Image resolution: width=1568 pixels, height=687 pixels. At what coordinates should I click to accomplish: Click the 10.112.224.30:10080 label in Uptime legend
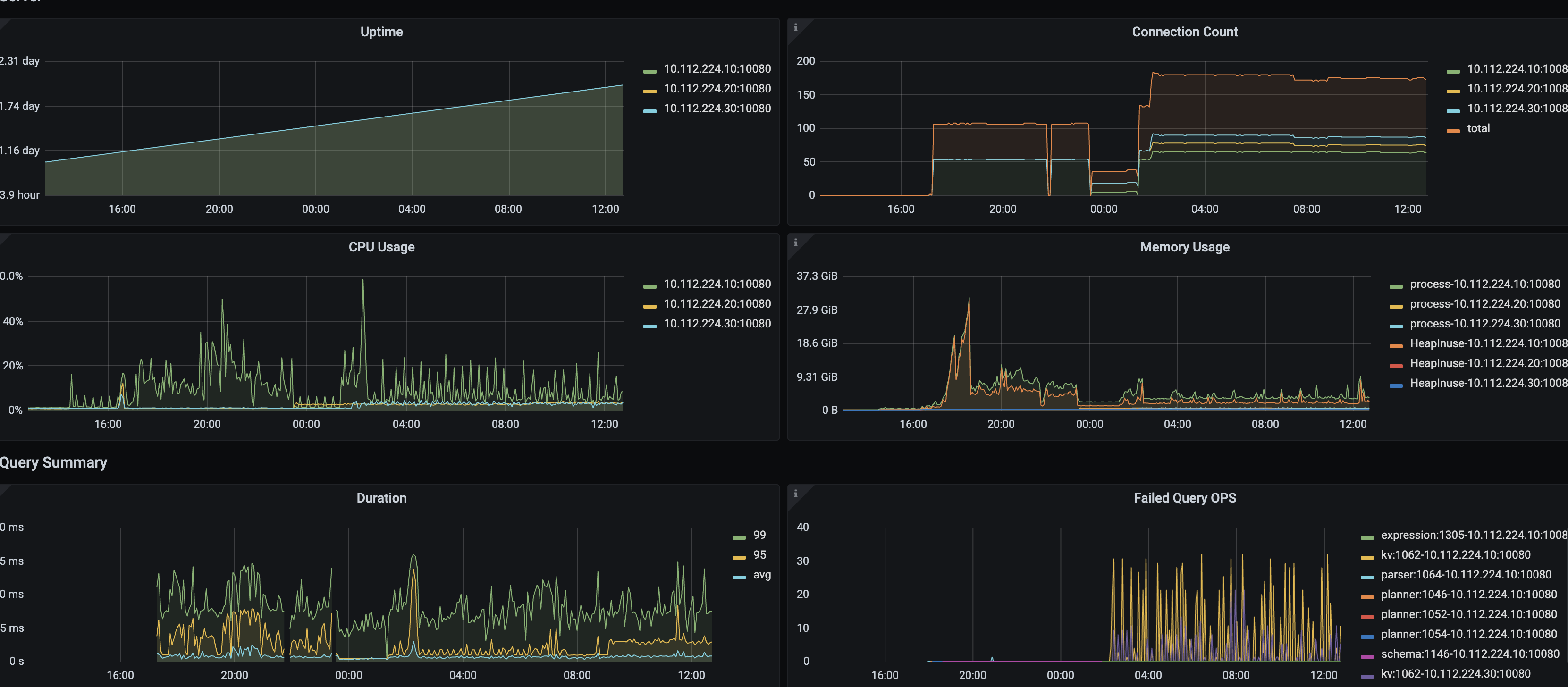click(717, 109)
